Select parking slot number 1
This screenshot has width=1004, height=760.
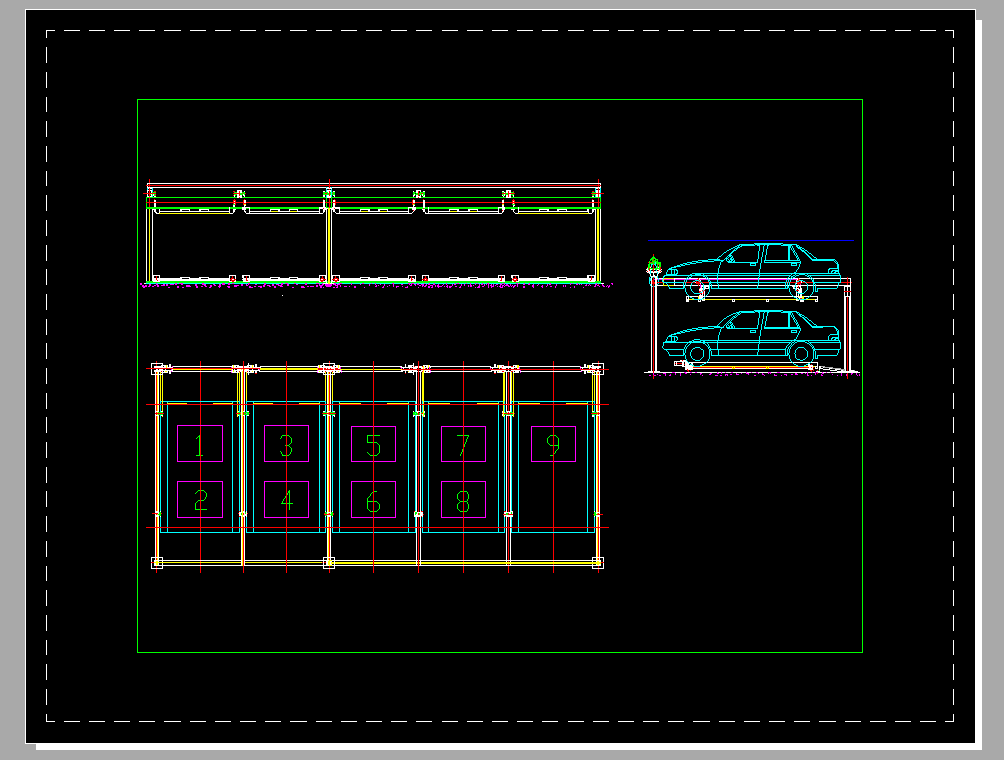(x=200, y=443)
